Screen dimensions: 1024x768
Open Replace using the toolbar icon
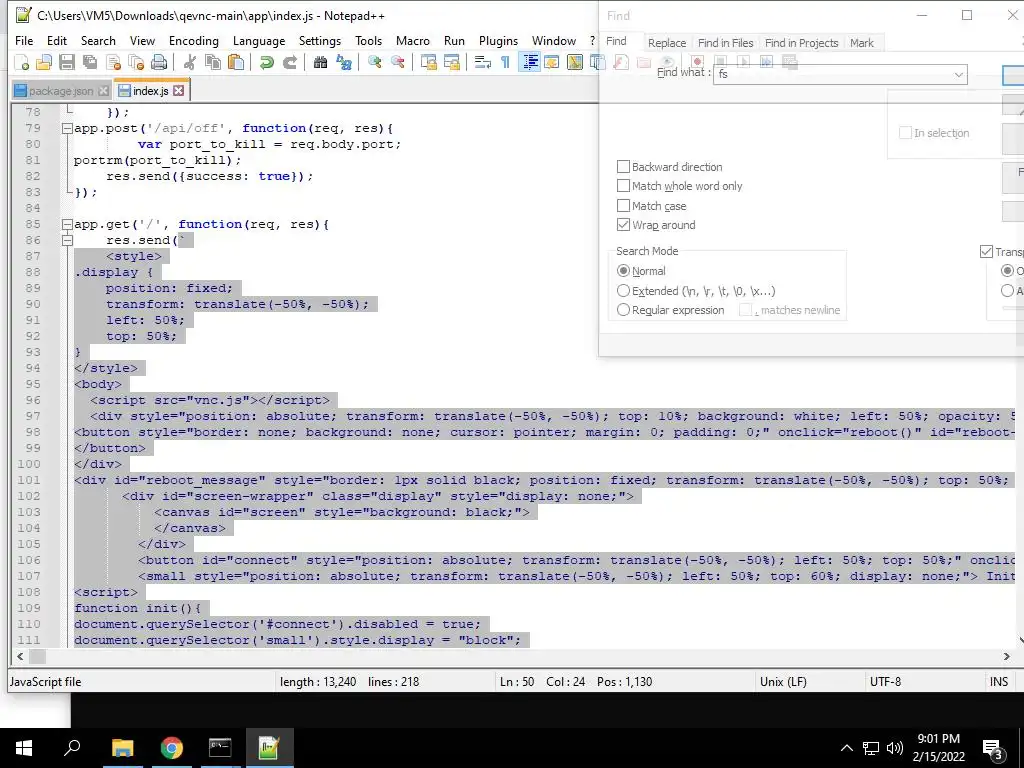344,63
